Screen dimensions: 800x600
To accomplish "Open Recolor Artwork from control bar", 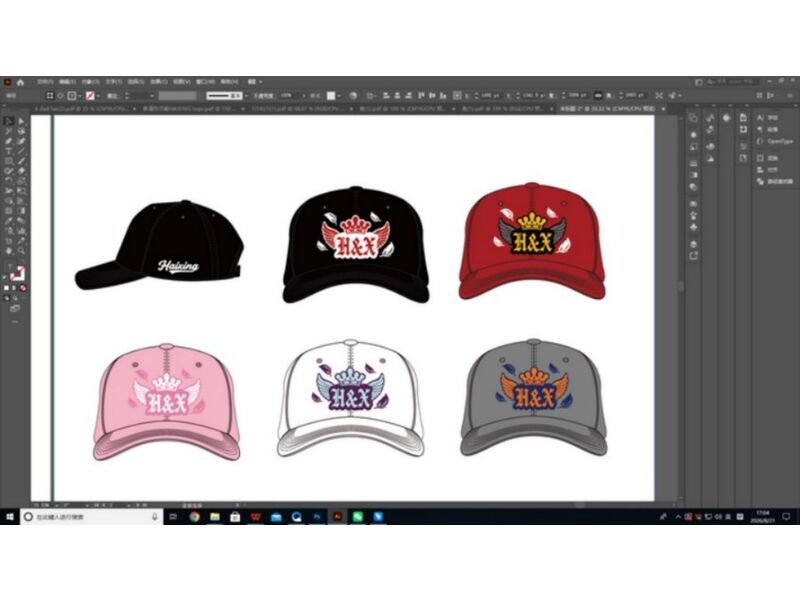I will click(353, 95).
